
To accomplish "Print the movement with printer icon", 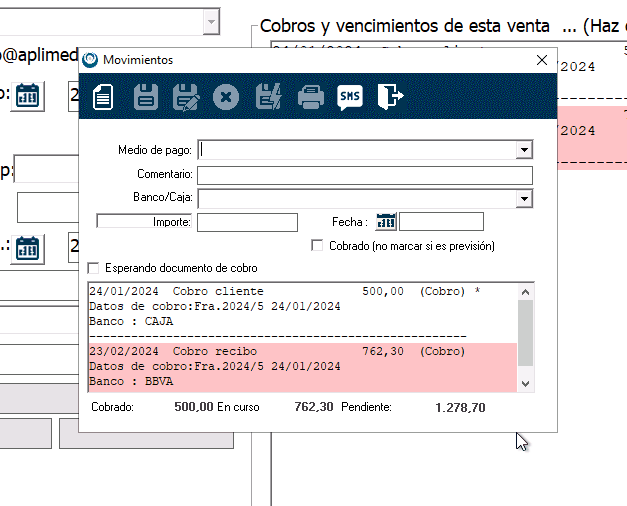I will (x=311, y=97).
